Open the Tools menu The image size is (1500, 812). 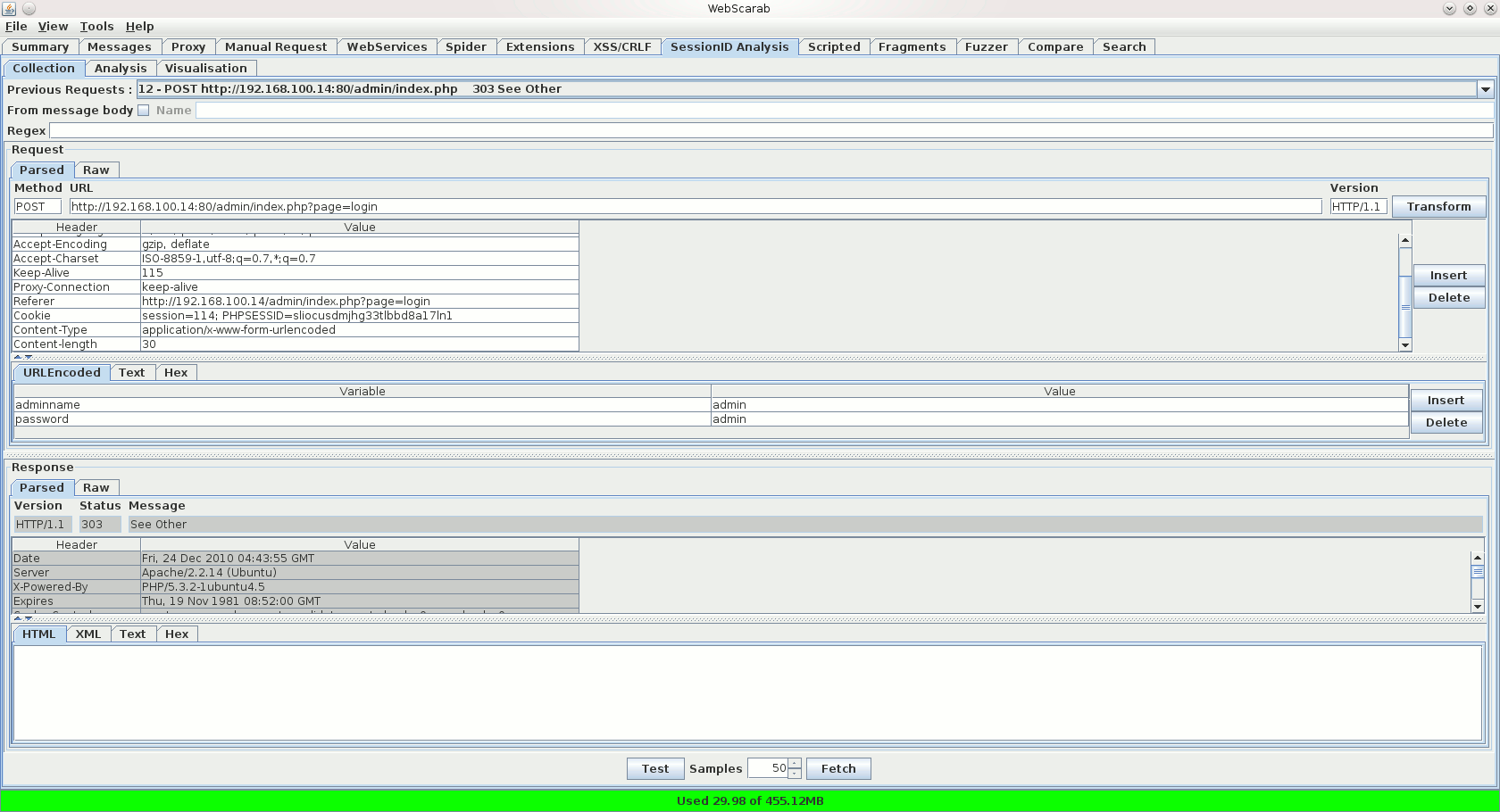(96, 27)
